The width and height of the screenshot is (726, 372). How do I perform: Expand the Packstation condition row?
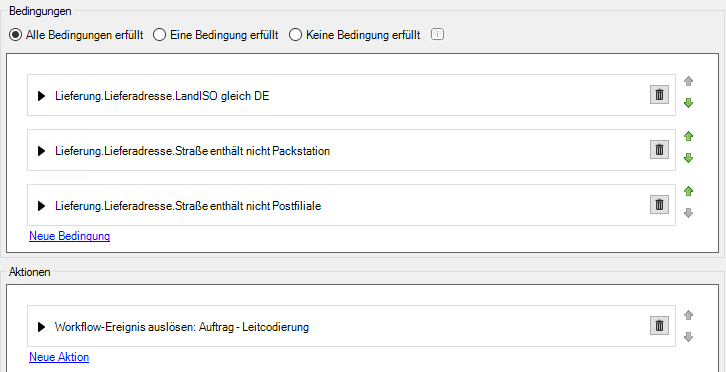(x=41, y=151)
